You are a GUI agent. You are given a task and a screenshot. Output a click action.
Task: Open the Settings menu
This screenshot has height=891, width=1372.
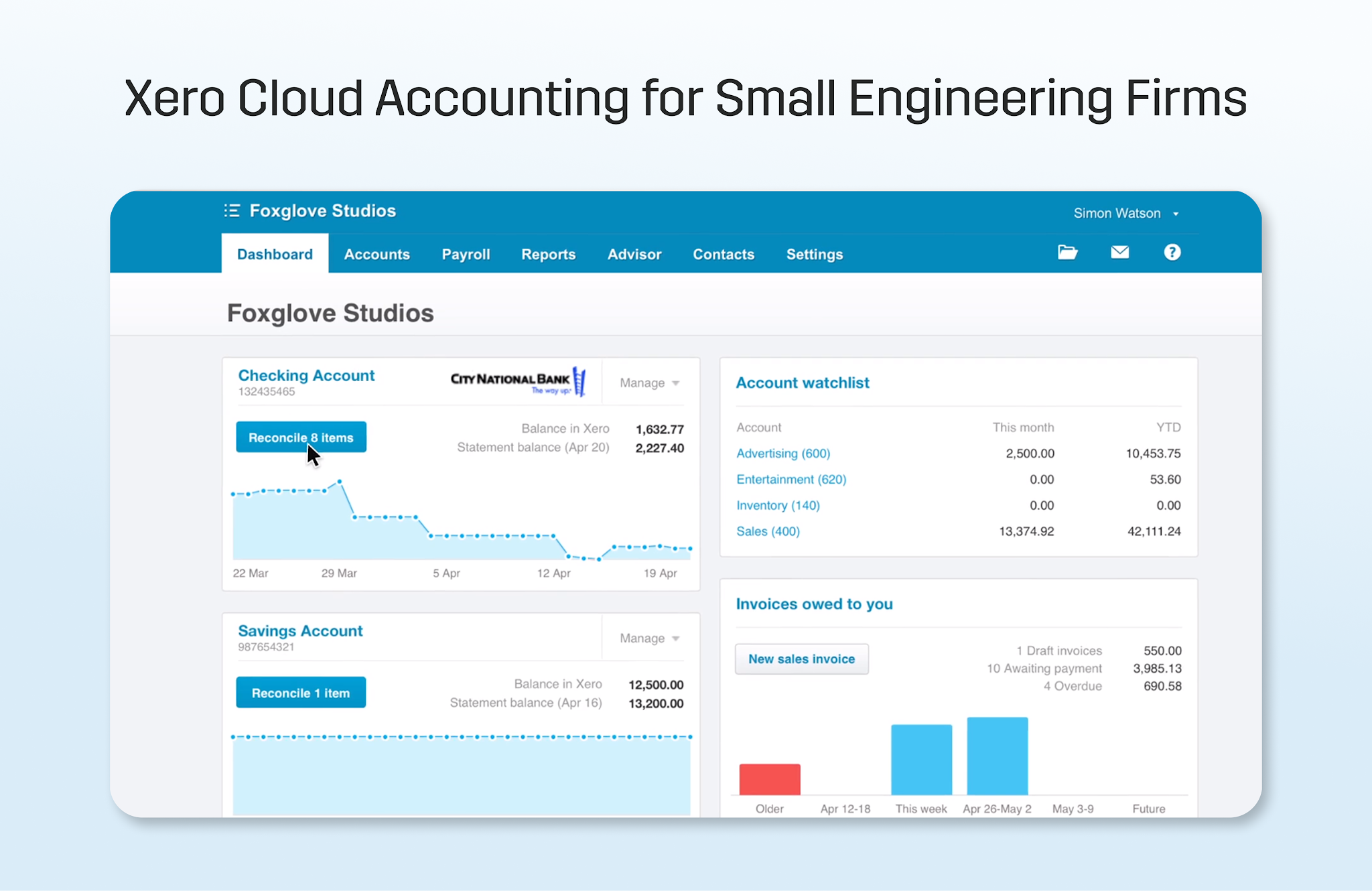point(814,255)
